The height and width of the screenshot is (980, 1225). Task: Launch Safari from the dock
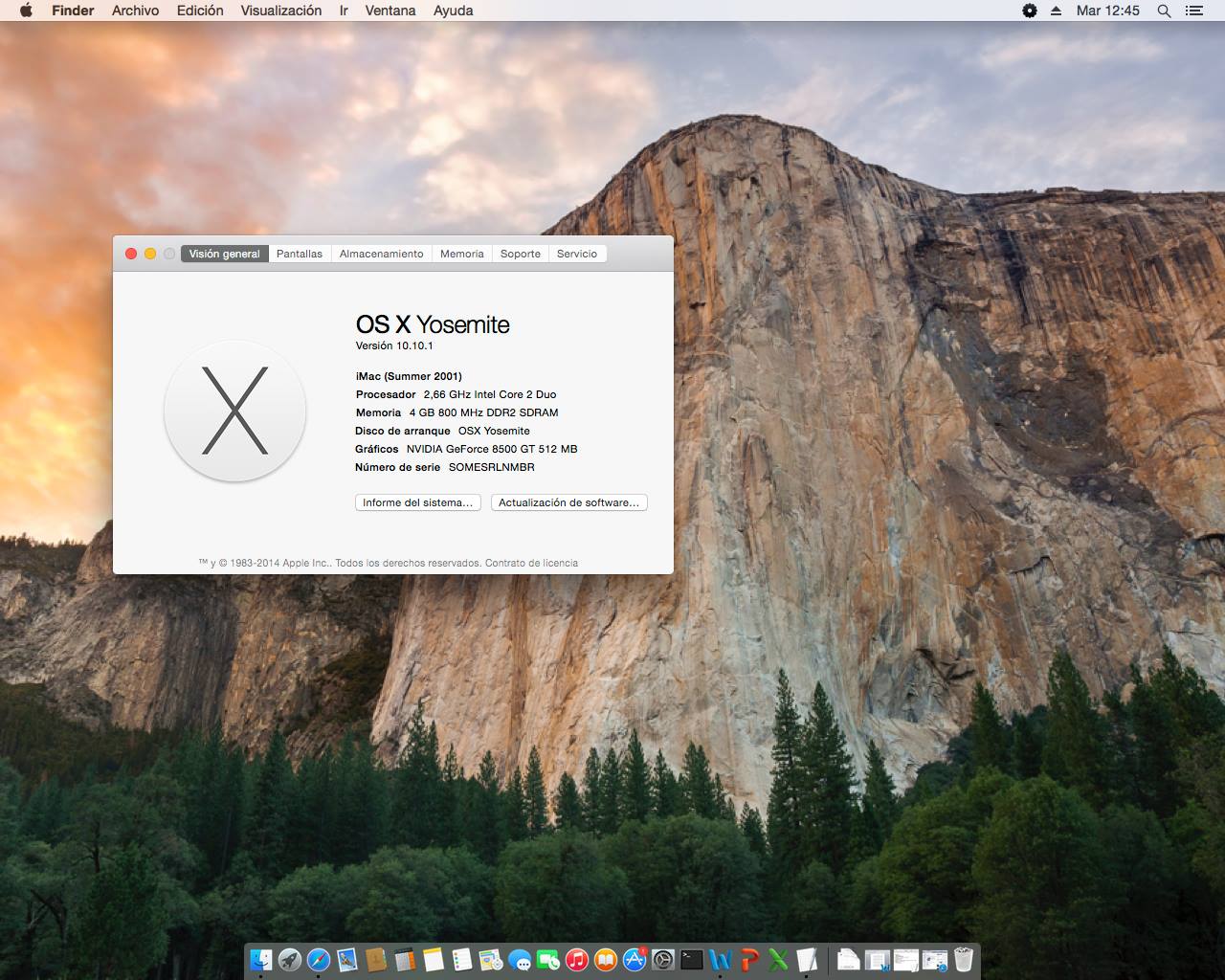coord(319,959)
